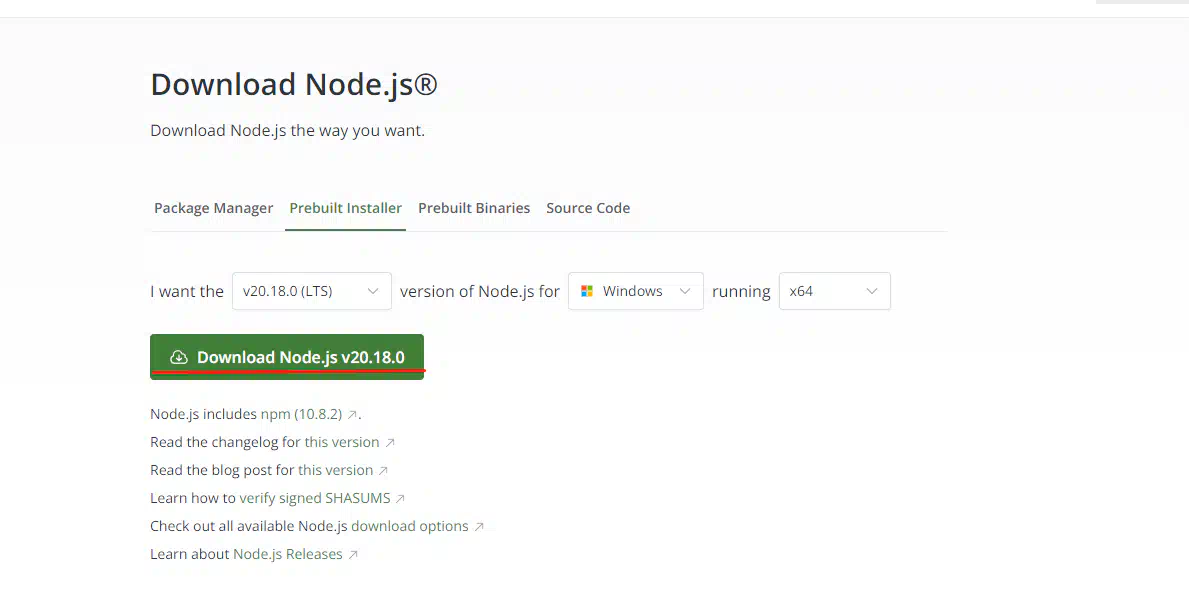Open the npm (10.8.2) link

(x=301, y=415)
